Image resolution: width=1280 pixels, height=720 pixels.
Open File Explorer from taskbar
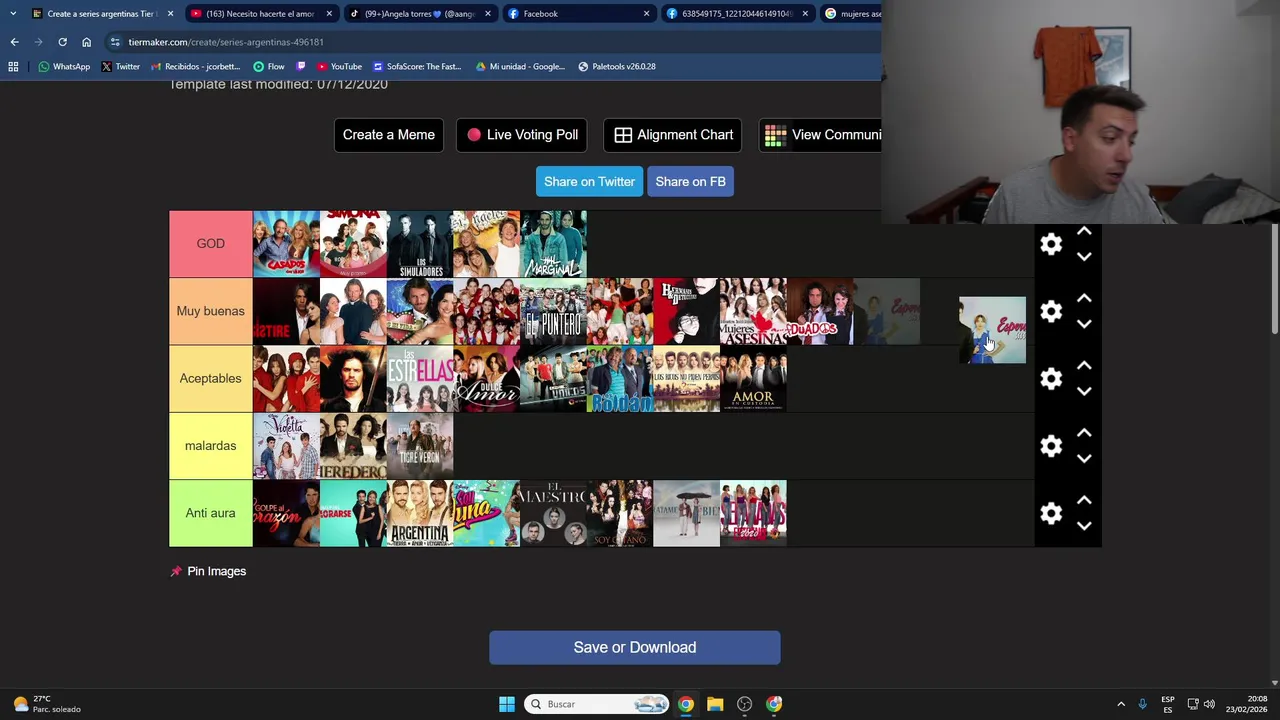pos(715,704)
